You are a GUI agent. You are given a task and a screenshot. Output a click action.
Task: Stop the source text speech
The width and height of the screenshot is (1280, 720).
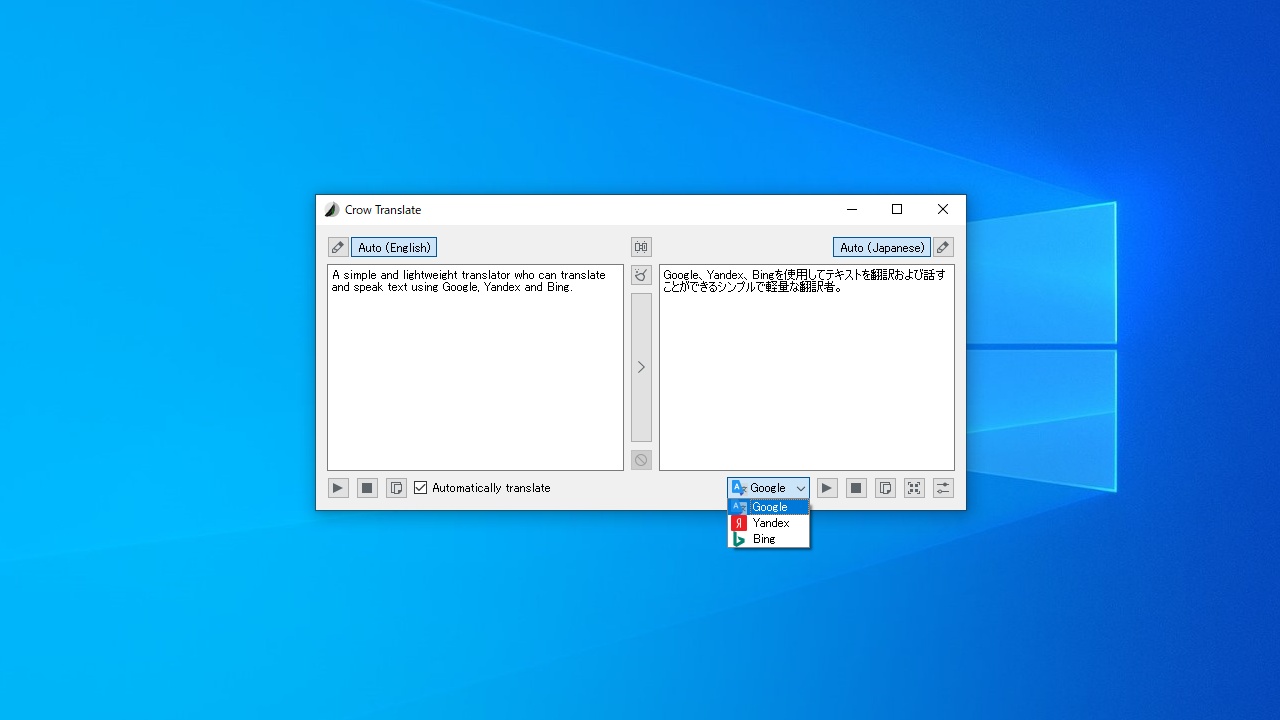pyautogui.click(x=367, y=488)
